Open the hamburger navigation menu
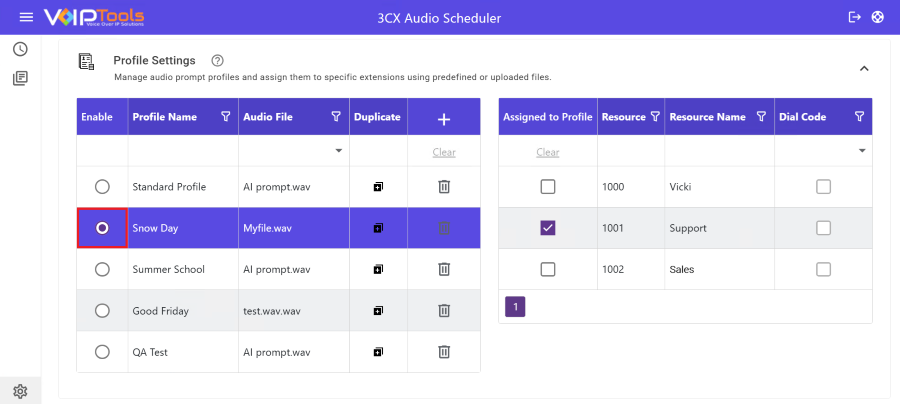 pos(26,17)
